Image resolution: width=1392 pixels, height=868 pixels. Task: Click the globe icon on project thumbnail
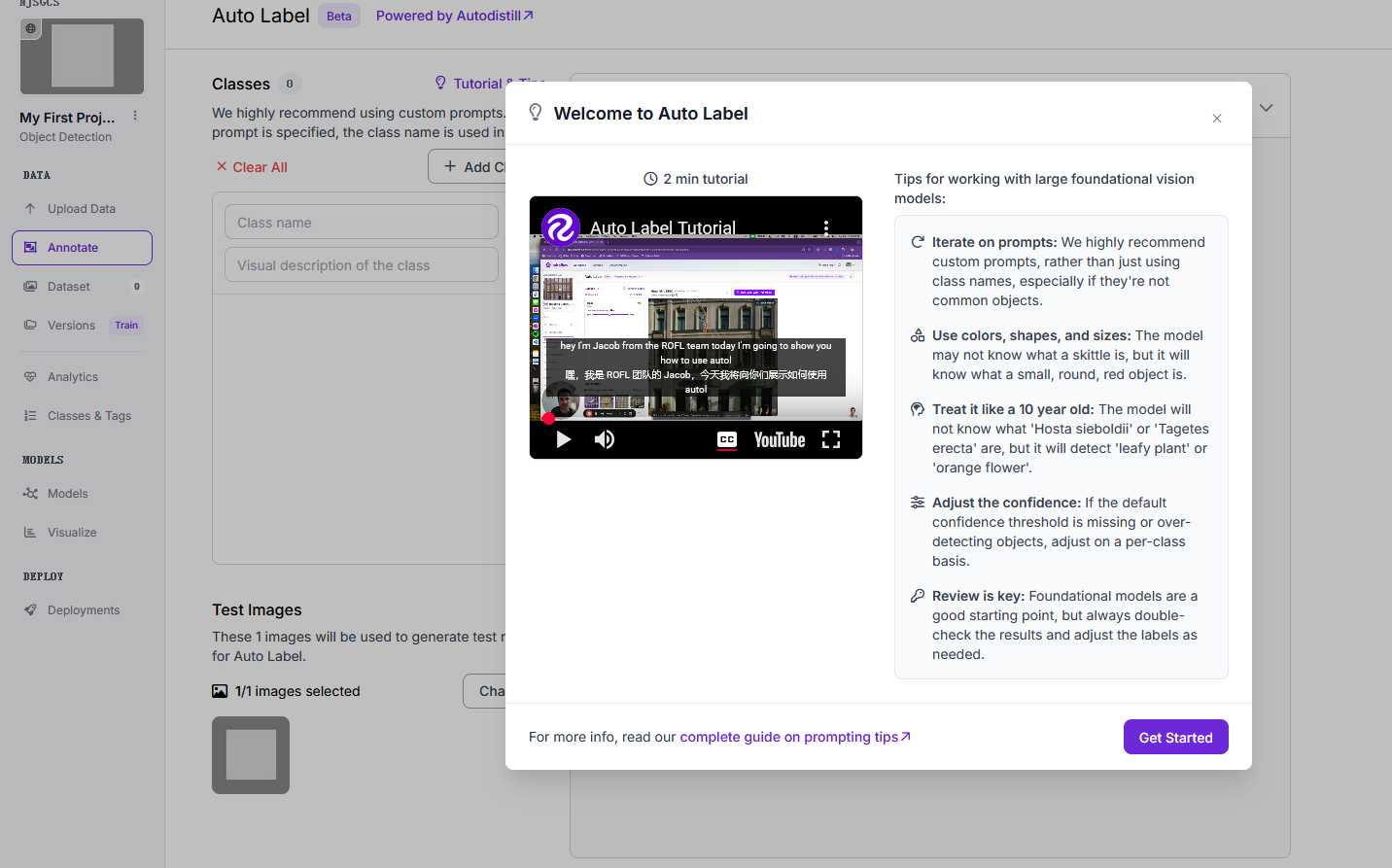tap(31, 28)
